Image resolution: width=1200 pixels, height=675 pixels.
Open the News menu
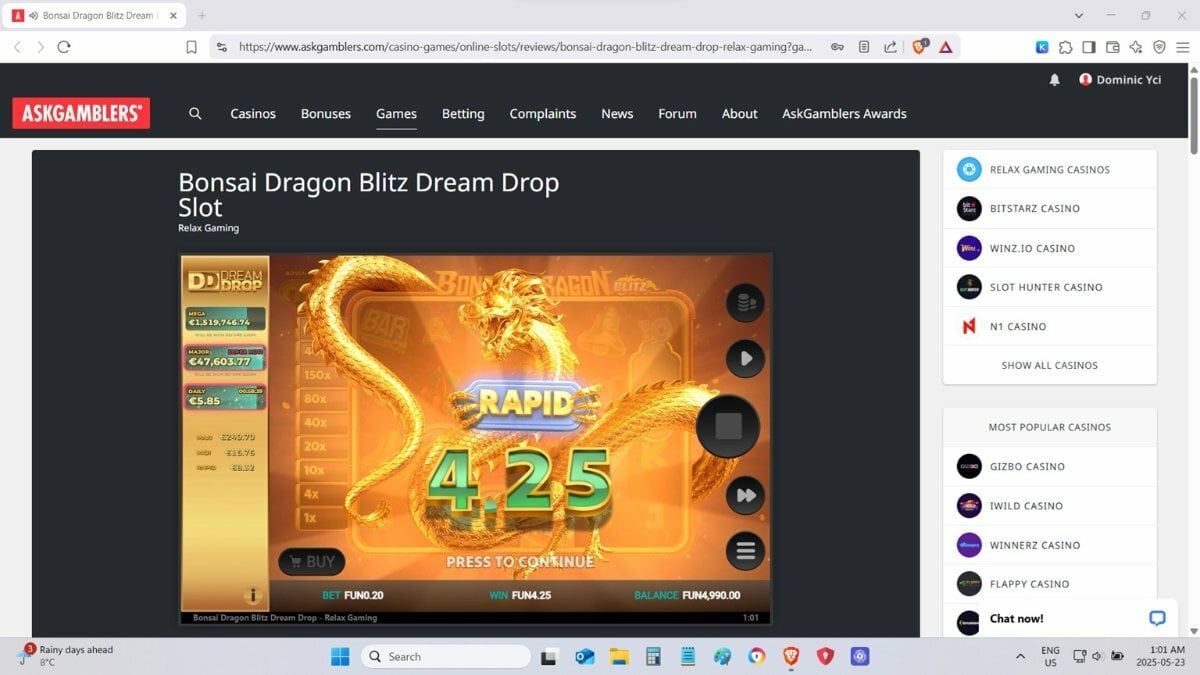click(617, 113)
